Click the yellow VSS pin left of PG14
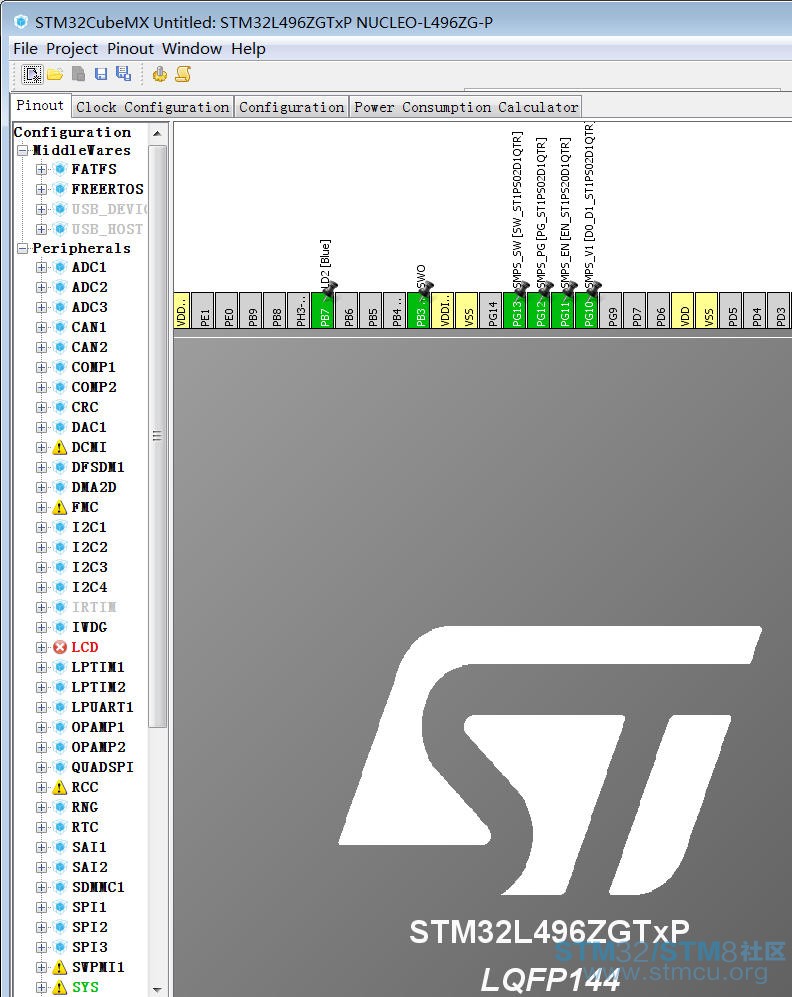The height and width of the screenshot is (997, 792). coord(468,310)
